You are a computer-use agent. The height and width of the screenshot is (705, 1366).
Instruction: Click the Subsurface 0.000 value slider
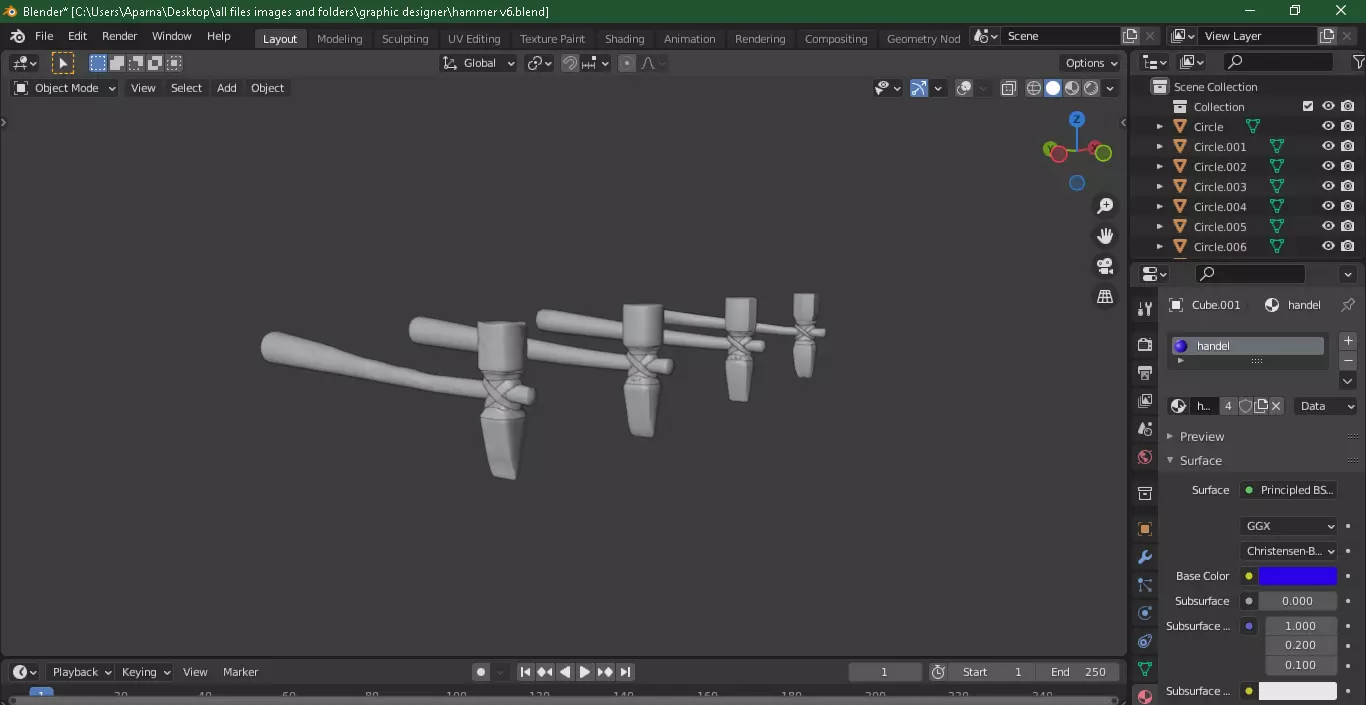[x=1297, y=601]
